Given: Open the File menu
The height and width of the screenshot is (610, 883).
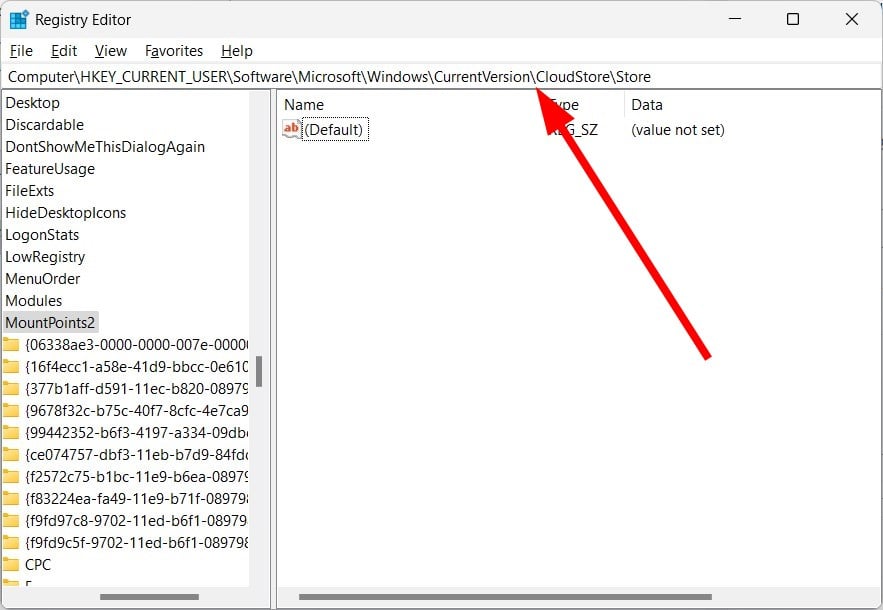Looking at the screenshot, I should (21, 51).
